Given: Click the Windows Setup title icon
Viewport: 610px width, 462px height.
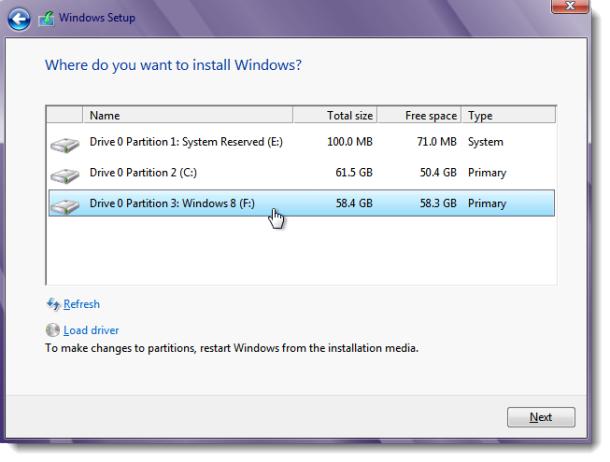Looking at the screenshot, I should point(46,18).
